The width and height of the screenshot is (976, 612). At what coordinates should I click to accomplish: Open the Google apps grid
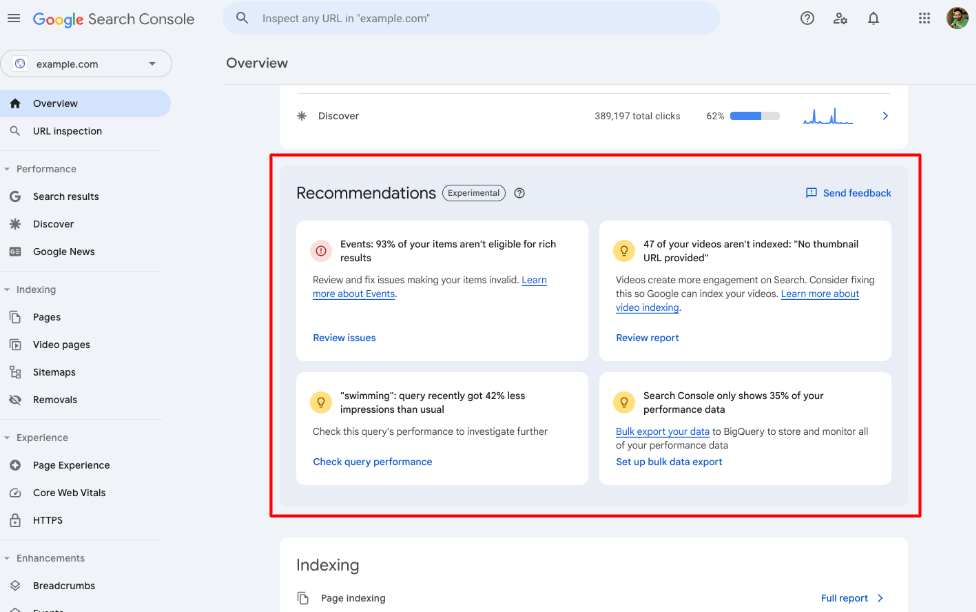point(924,19)
